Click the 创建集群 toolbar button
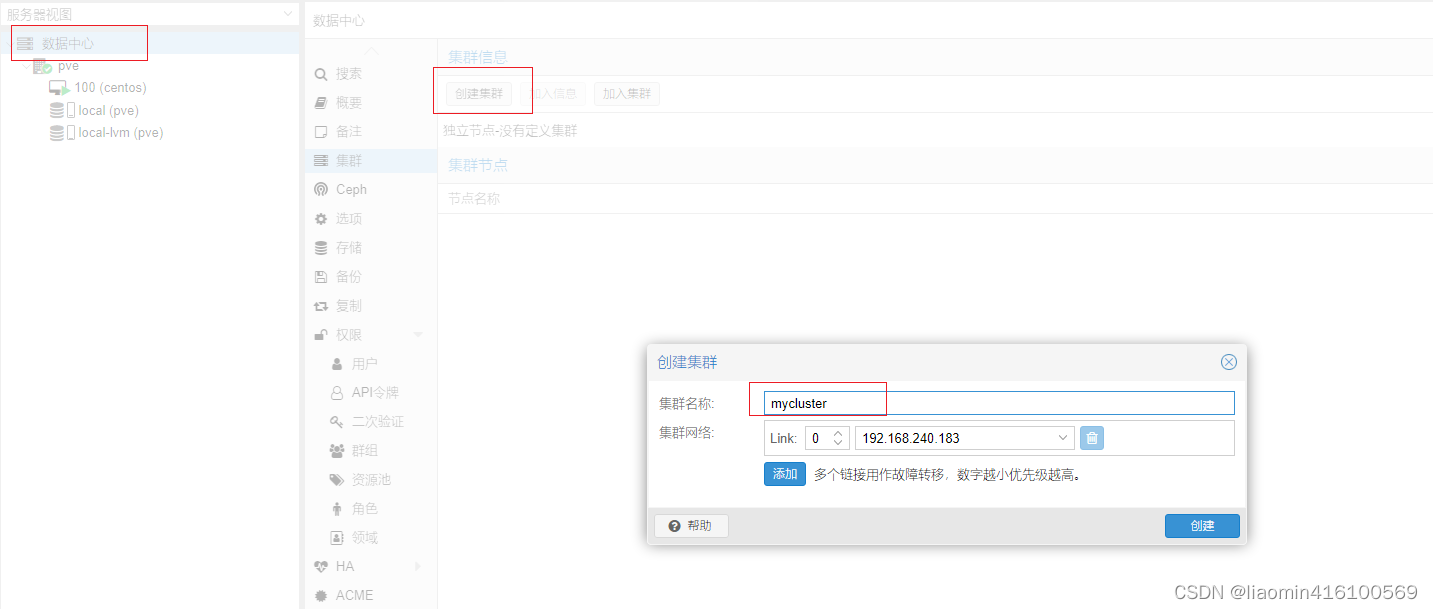 click(479, 94)
